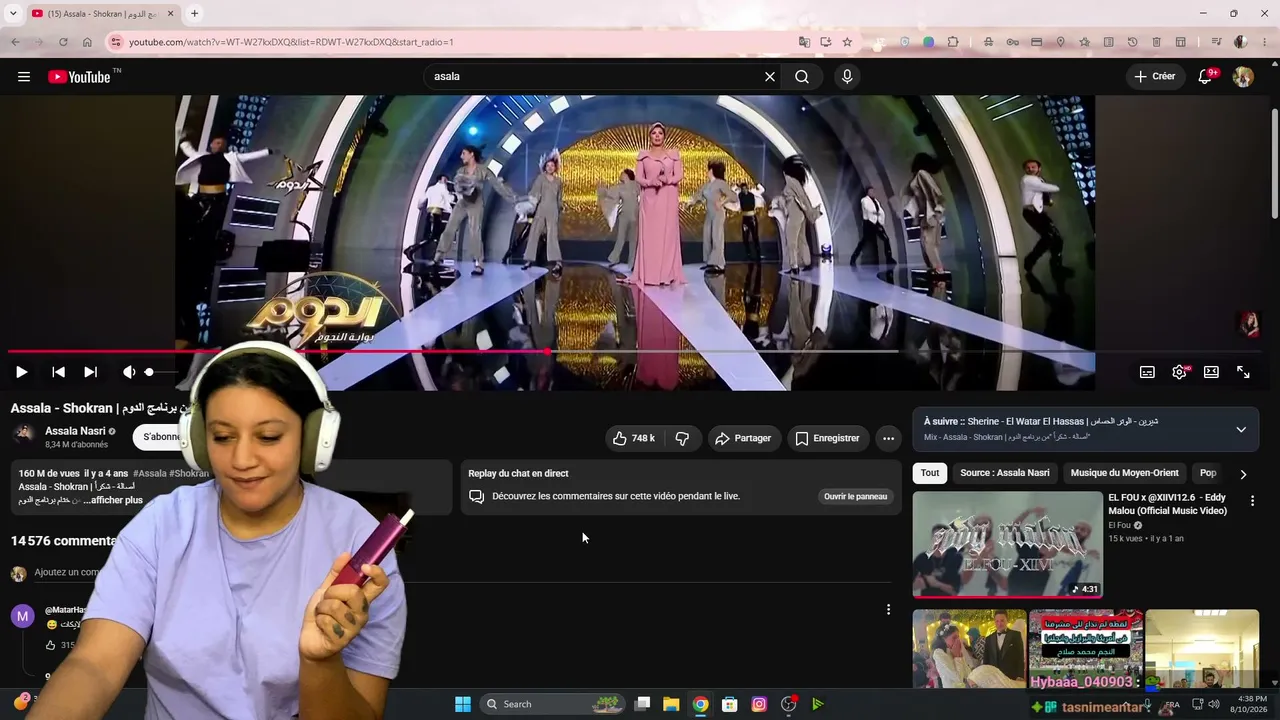Image resolution: width=1280 pixels, height=720 pixels.
Task: Like the video with 748 k likes
Action: point(634,438)
